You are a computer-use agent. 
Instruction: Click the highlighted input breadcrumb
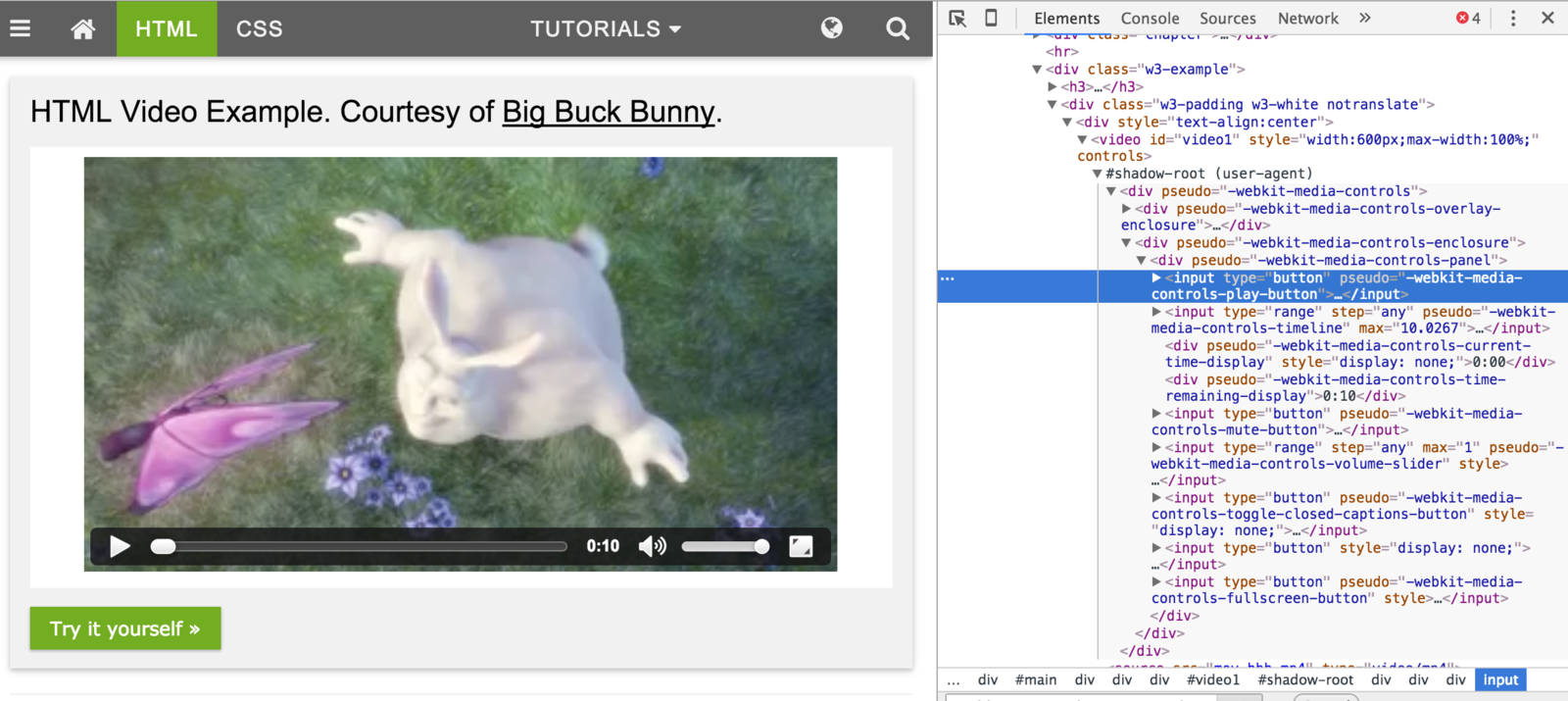click(x=1500, y=679)
